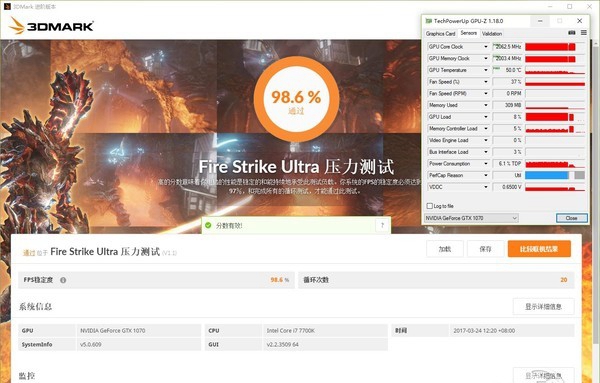The height and width of the screenshot is (383, 600).
Task: Click the GPU-Z title bar chip icon
Action: tap(429, 21)
